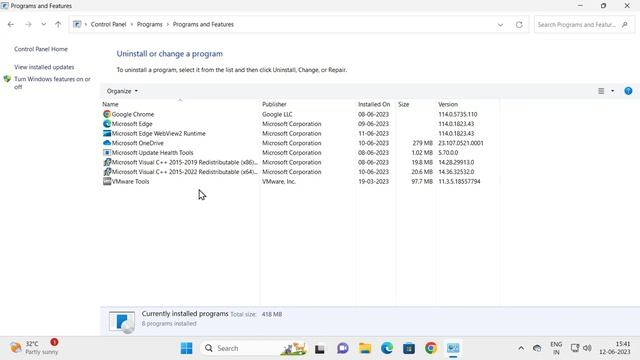
Task: Select the Microsoft OneDrive cloud icon
Action: click(x=107, y=143)
